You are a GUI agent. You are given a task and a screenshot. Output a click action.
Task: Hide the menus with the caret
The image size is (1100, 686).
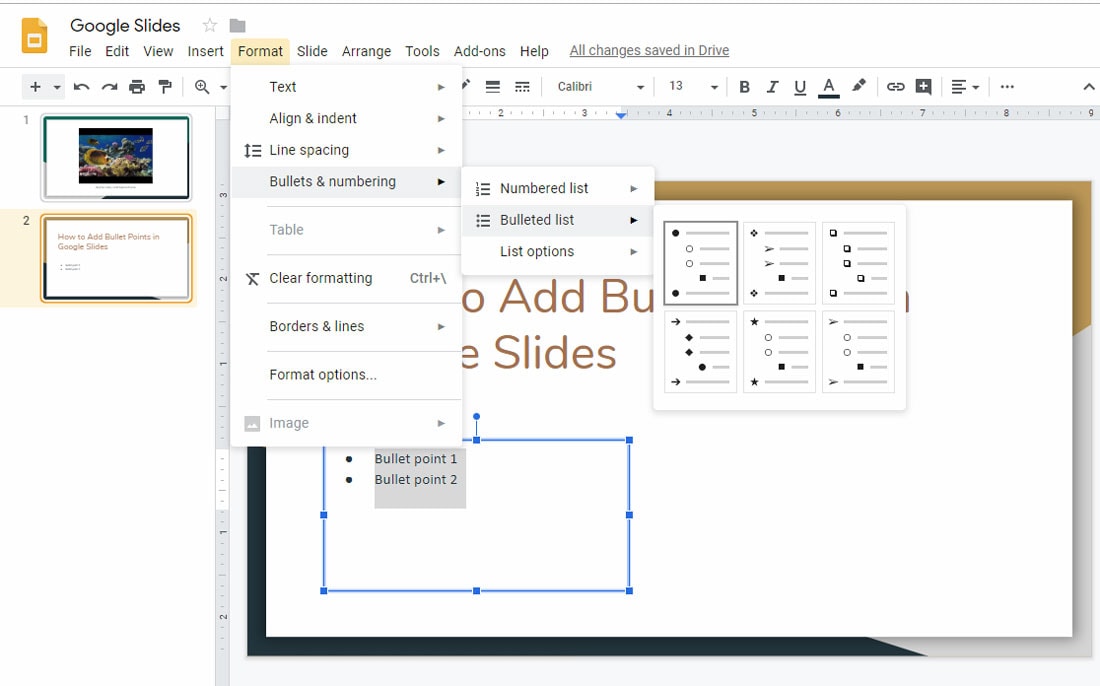click(1088, 87)
